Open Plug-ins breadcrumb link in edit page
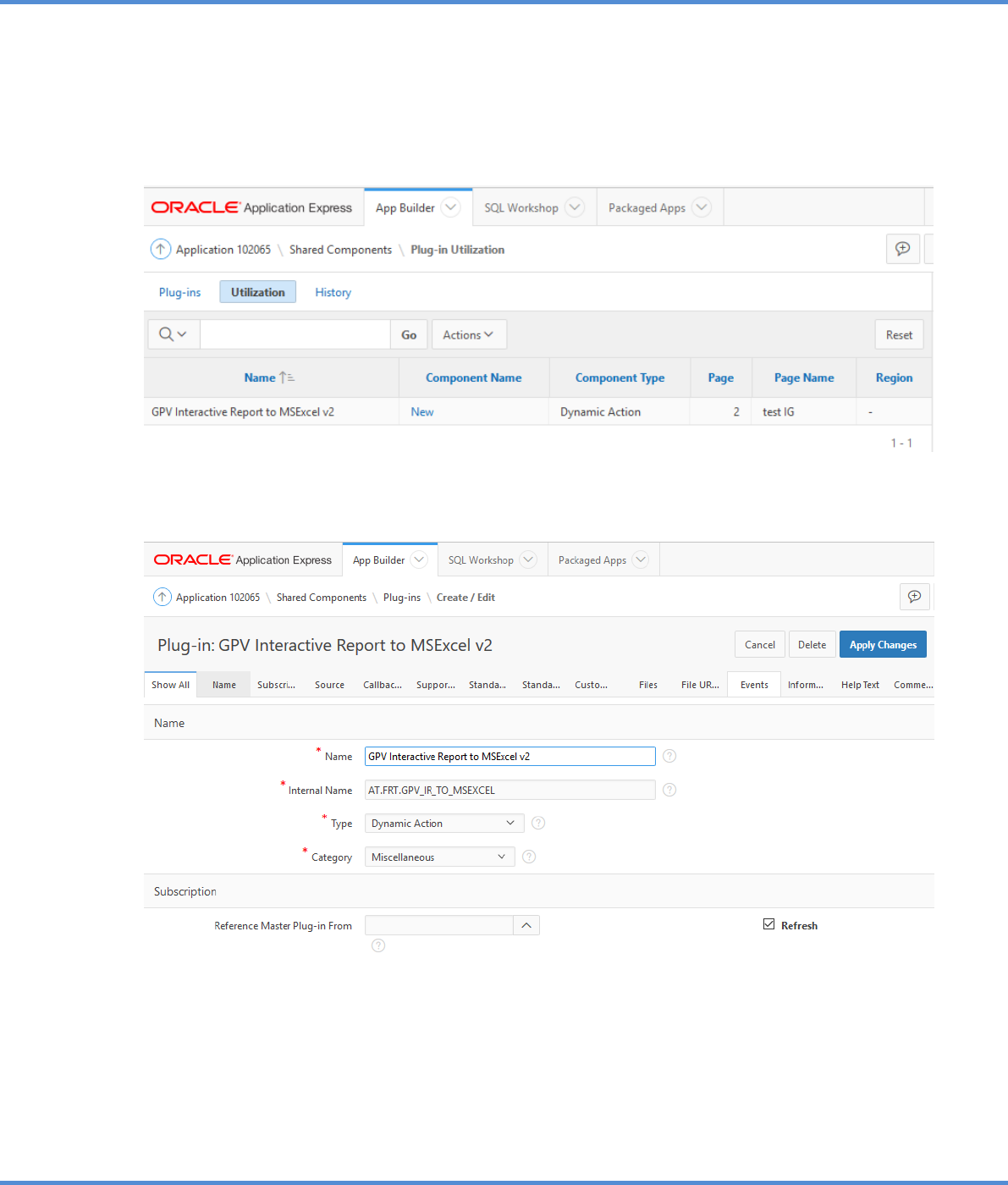 402,597
